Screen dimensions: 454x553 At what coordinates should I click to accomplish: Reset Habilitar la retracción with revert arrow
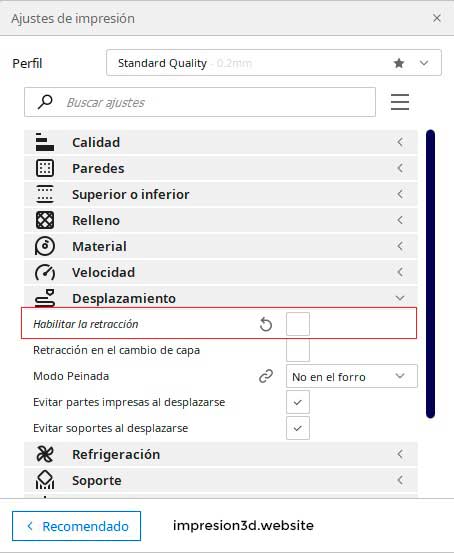click(266, 324)
